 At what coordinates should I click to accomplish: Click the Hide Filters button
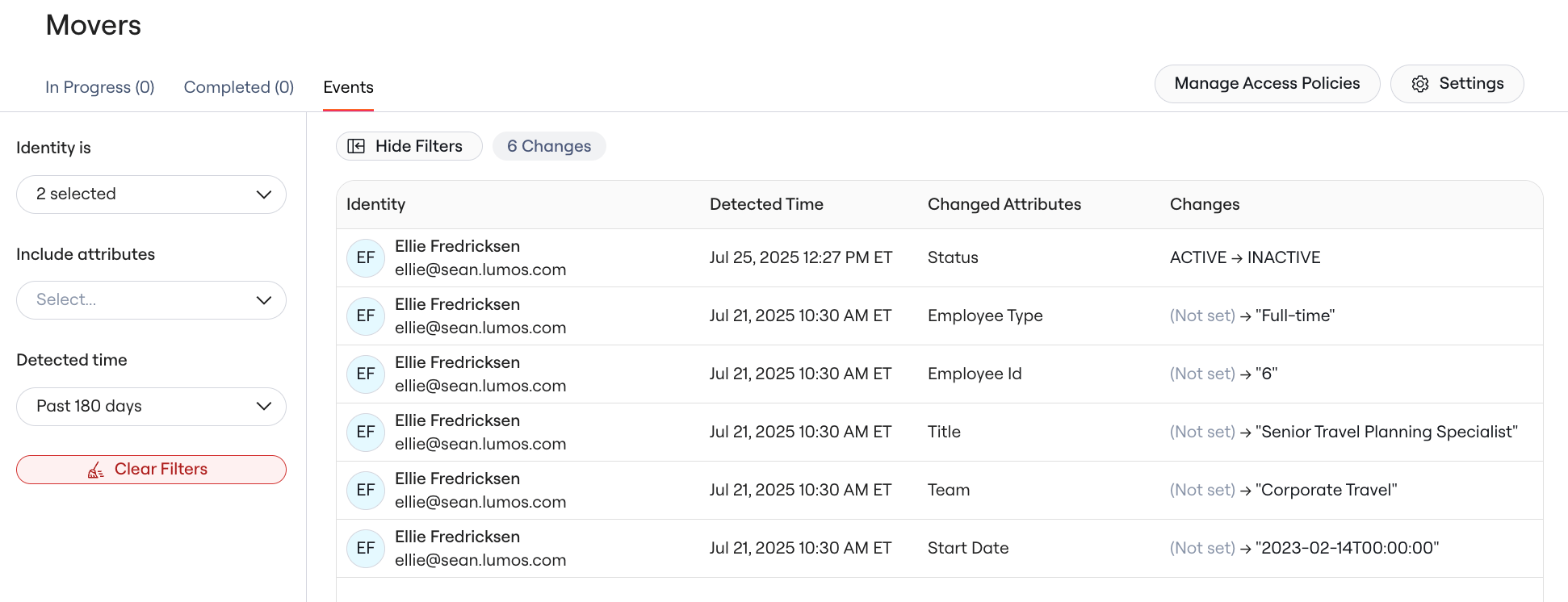tap(409, 146)
